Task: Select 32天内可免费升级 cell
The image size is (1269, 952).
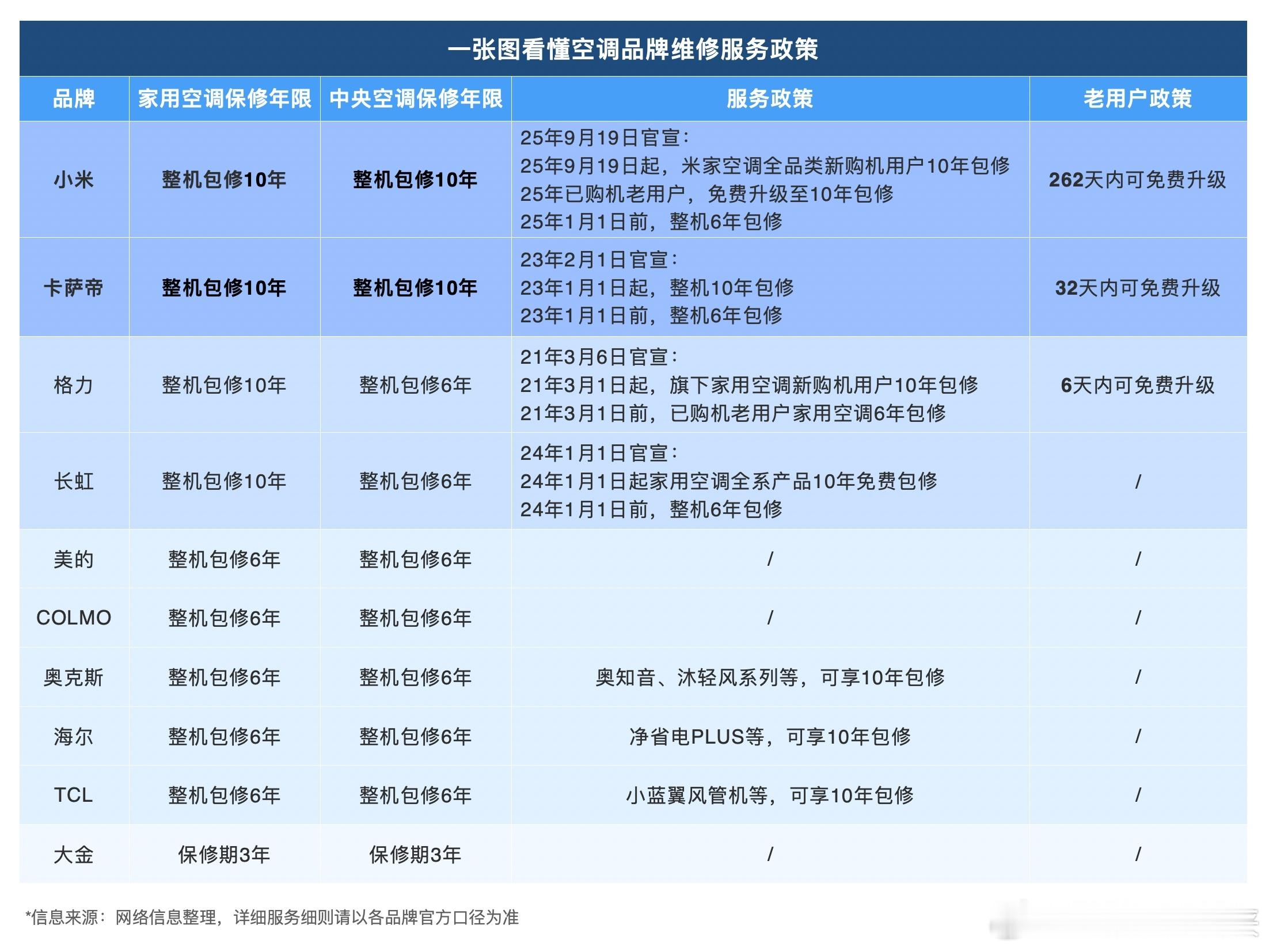Action: (x=1138, y=287)
